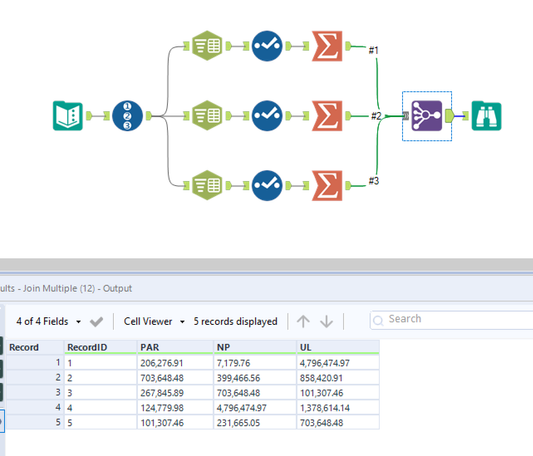Select the Browse binoculars tool
The image size is (533, 456).
pyautogui.click(x=486, y=116)
